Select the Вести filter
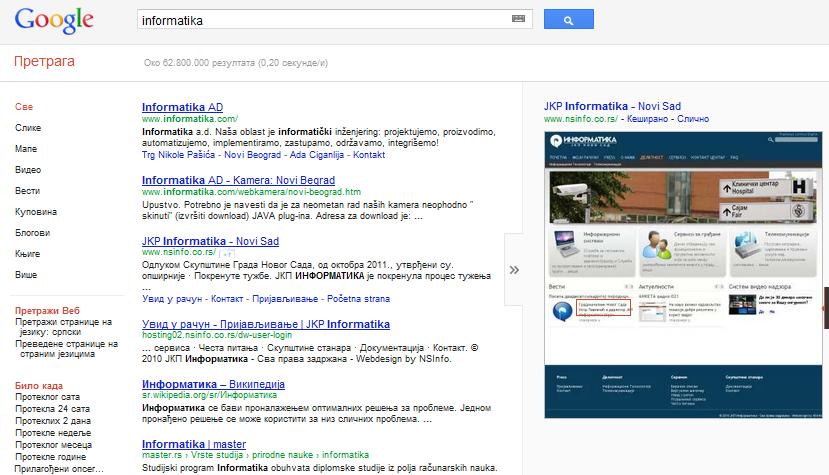 tap(27, 191)
